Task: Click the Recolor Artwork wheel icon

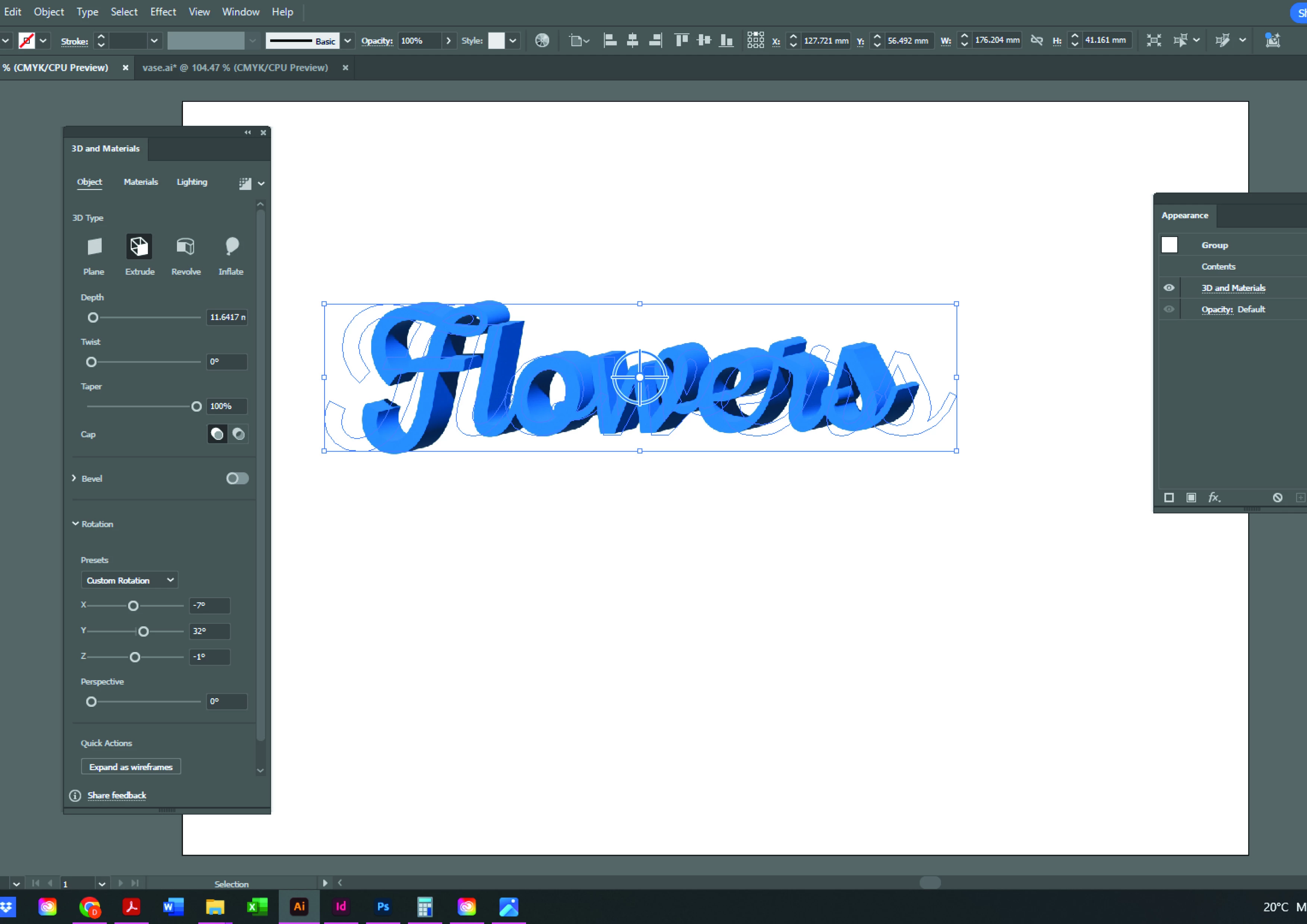Action: pyautogui.click(x=542, y=40)
